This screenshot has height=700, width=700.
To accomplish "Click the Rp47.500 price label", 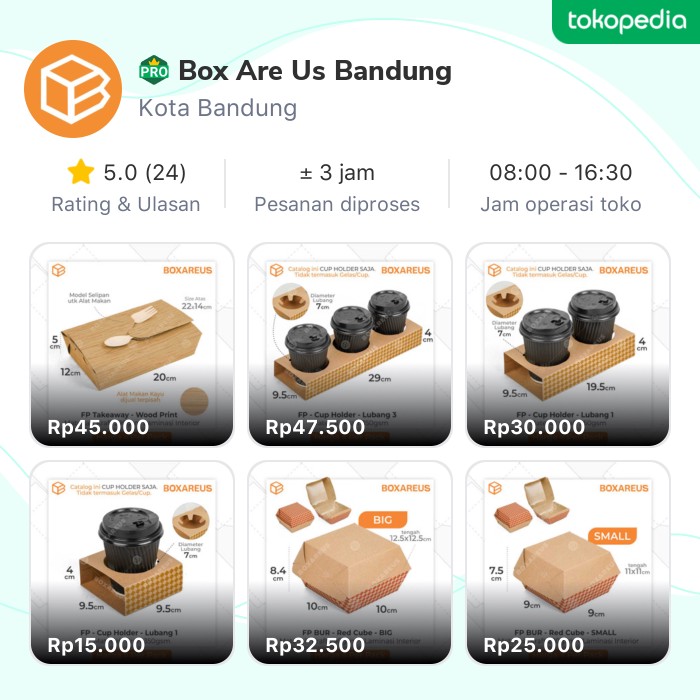I will pos(315,427).
